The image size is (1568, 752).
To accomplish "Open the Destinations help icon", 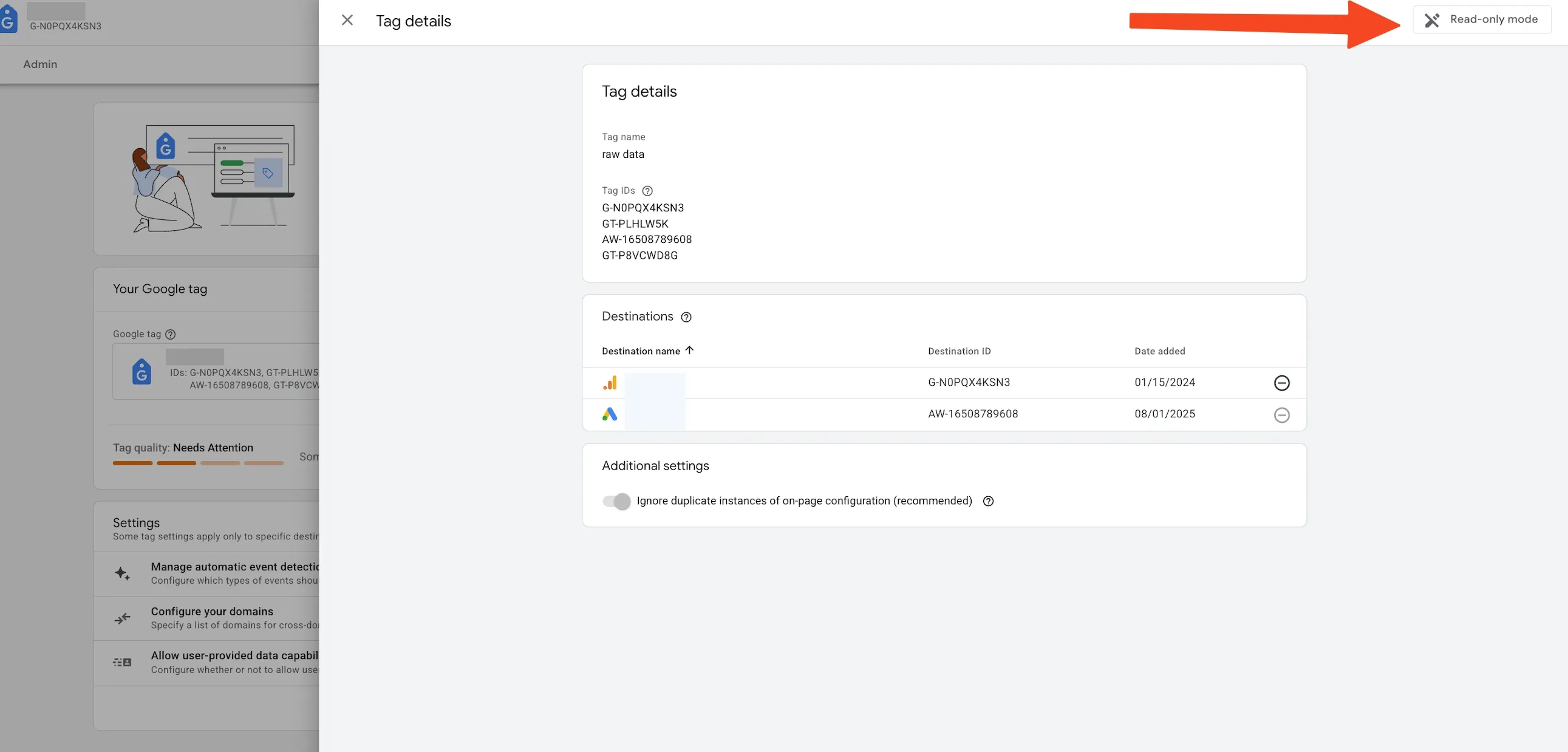I will [x=686, y=316].
